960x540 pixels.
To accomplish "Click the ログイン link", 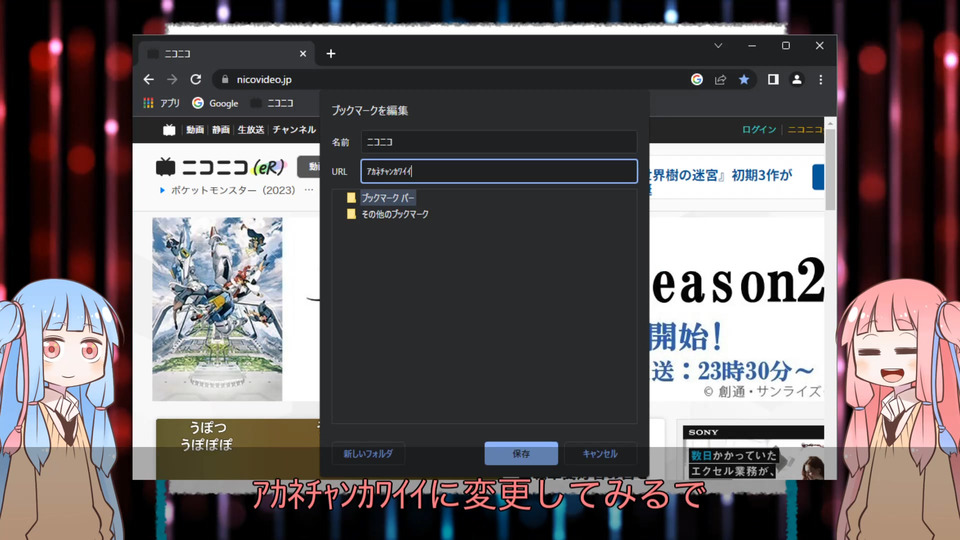I will [759, 130].
